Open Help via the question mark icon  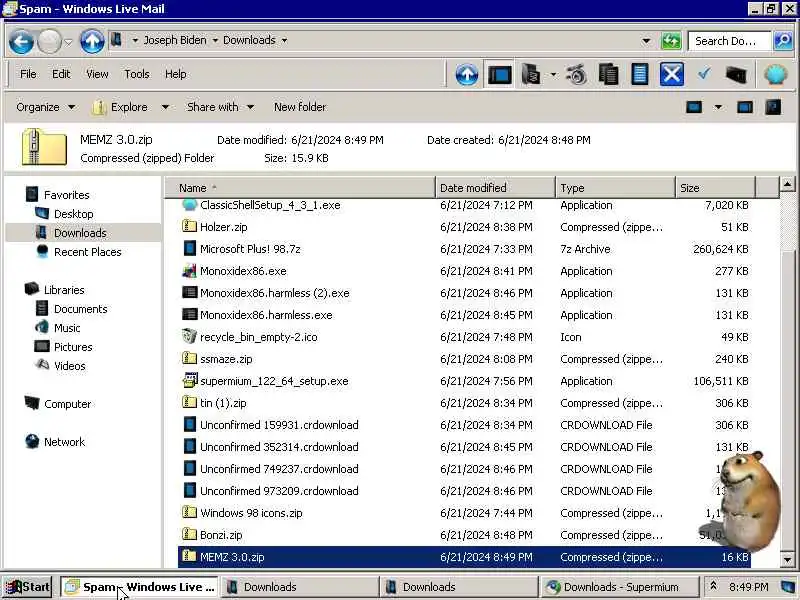coord(773,107)
